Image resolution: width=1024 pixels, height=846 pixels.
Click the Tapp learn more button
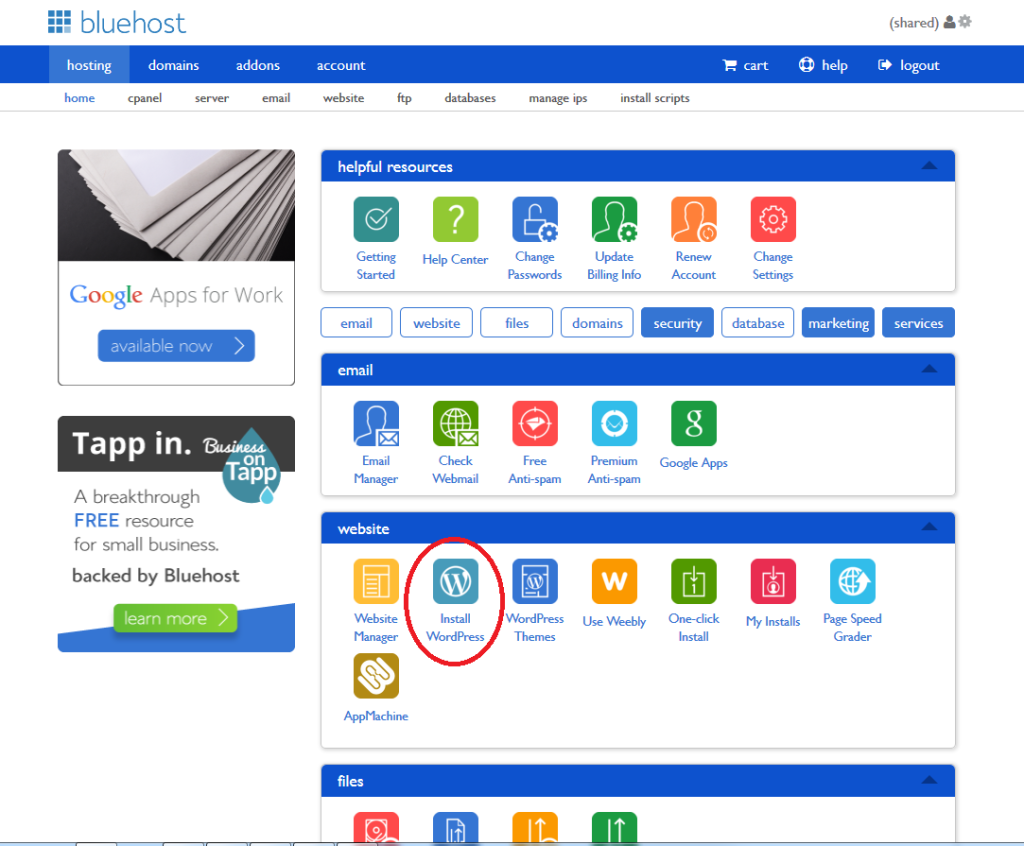pyautogui.click(x=175, y=618)
